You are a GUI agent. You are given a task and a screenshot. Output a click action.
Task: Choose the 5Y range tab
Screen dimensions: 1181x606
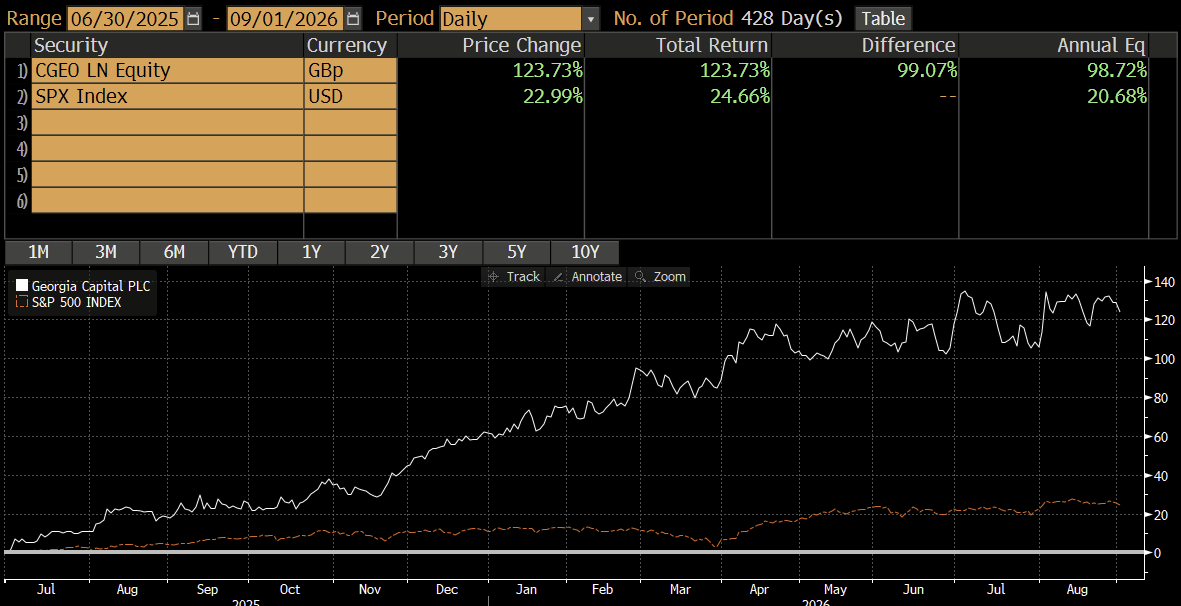516,252
